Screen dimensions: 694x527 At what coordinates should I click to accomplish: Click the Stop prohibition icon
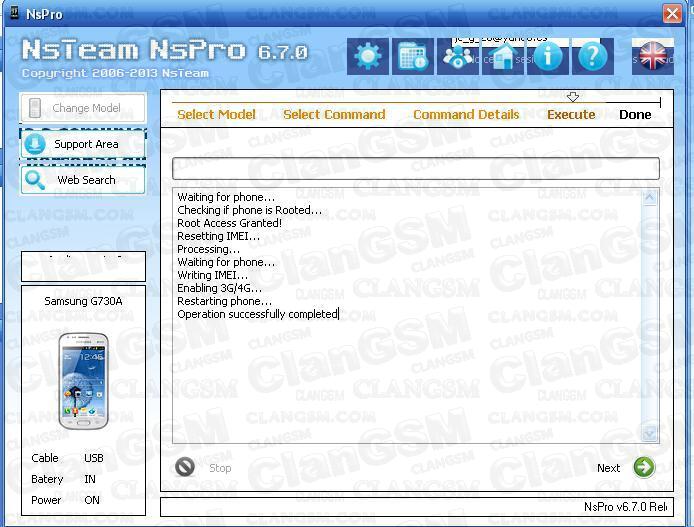[185, 467]
